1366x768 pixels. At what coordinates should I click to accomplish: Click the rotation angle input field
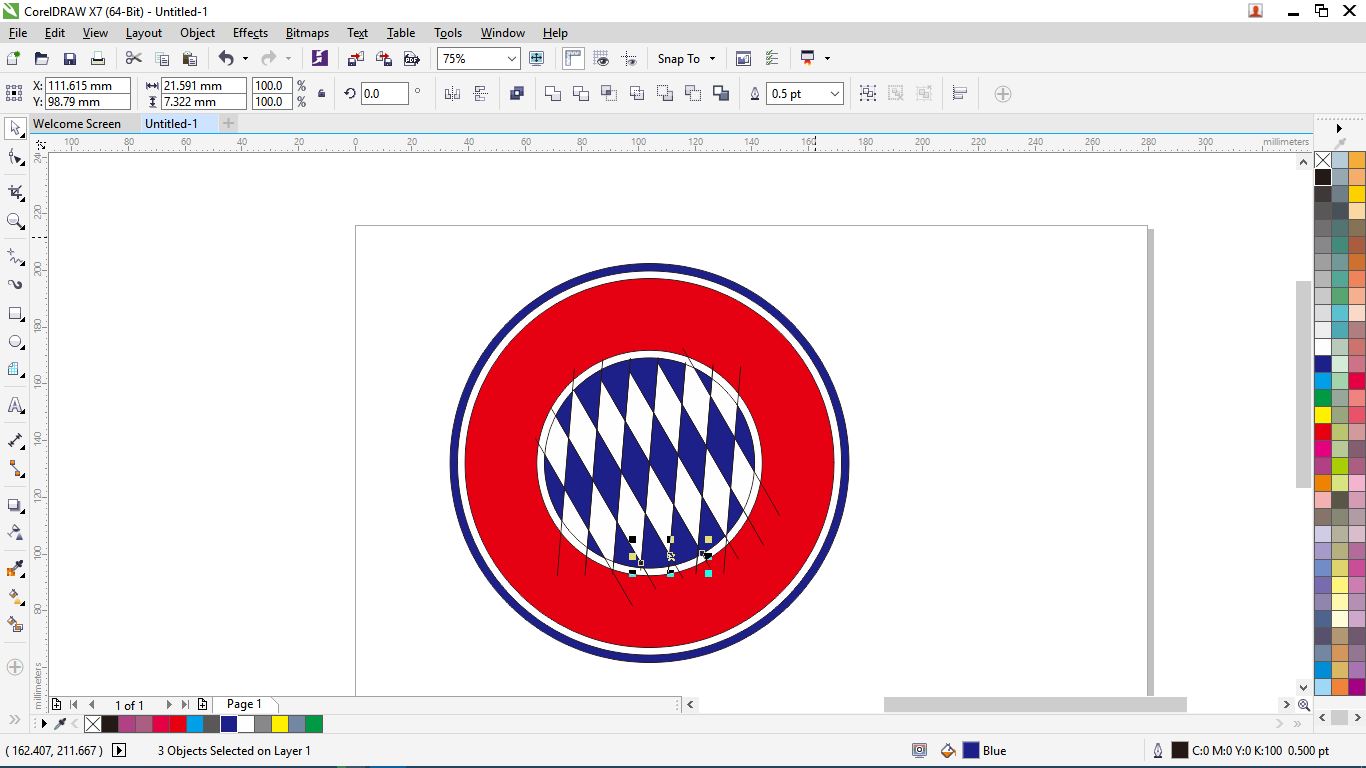point(384,94)
